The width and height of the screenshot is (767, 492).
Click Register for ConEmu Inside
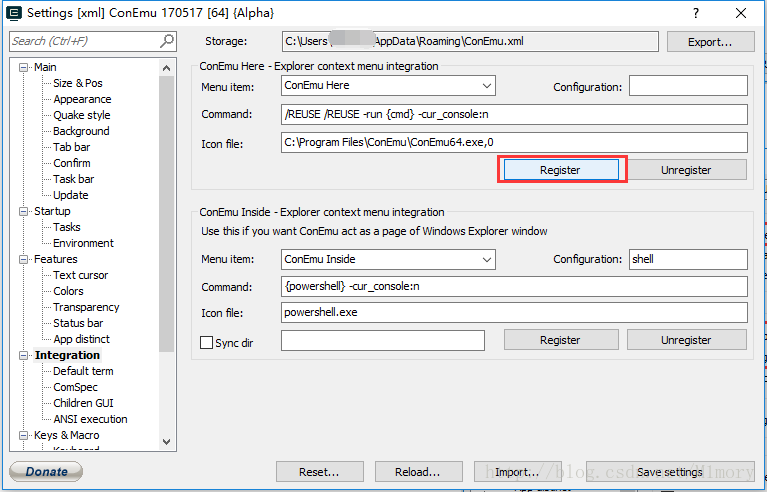click(561, 340)
